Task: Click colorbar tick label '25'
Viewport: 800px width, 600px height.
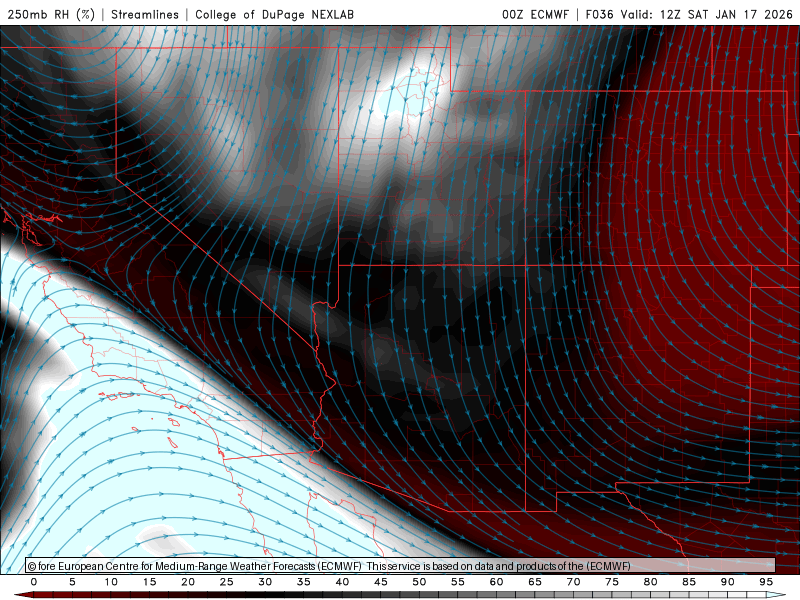Action: click(227, 582)
